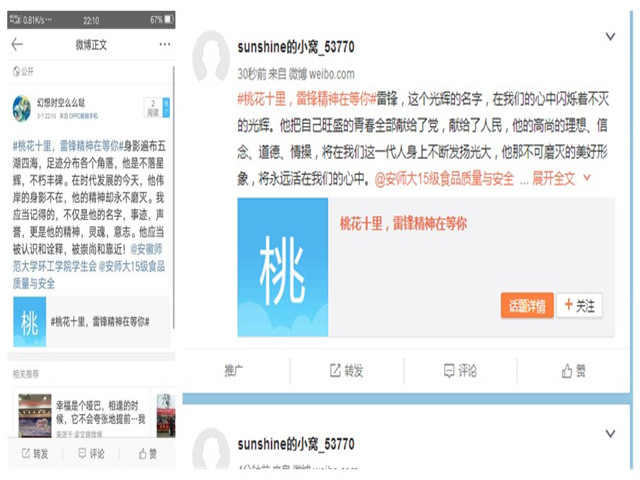Tap the mobile comment (评论) icon
The width and height of the screenshot is (640, 480).
[x=90, y=453]
